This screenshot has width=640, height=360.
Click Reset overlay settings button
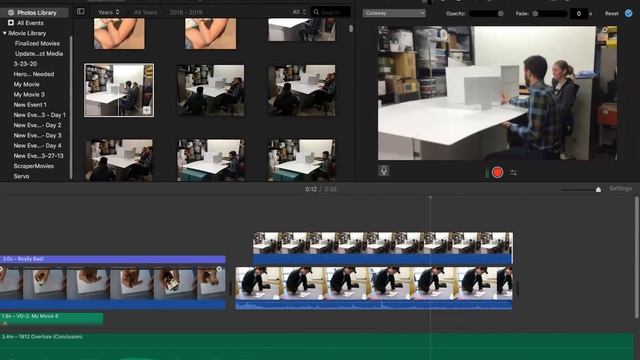coord(611,13)
